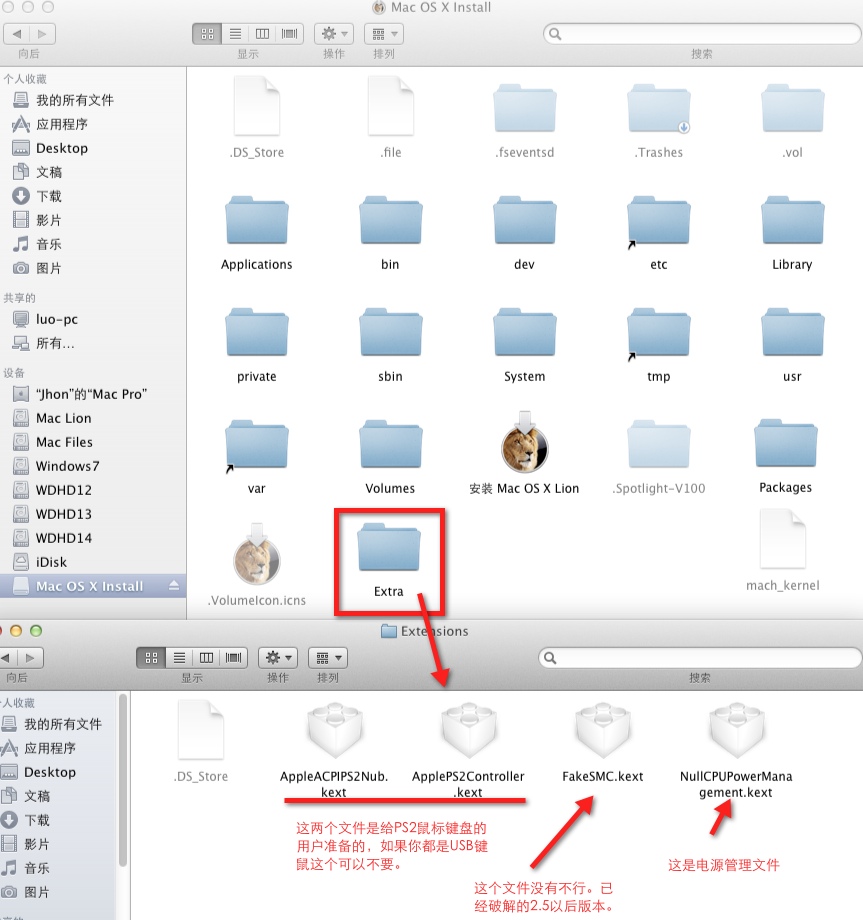Switch Extensions window to Cover Flow view
Viewport: 863px width, 920px height.
[233, 658]
